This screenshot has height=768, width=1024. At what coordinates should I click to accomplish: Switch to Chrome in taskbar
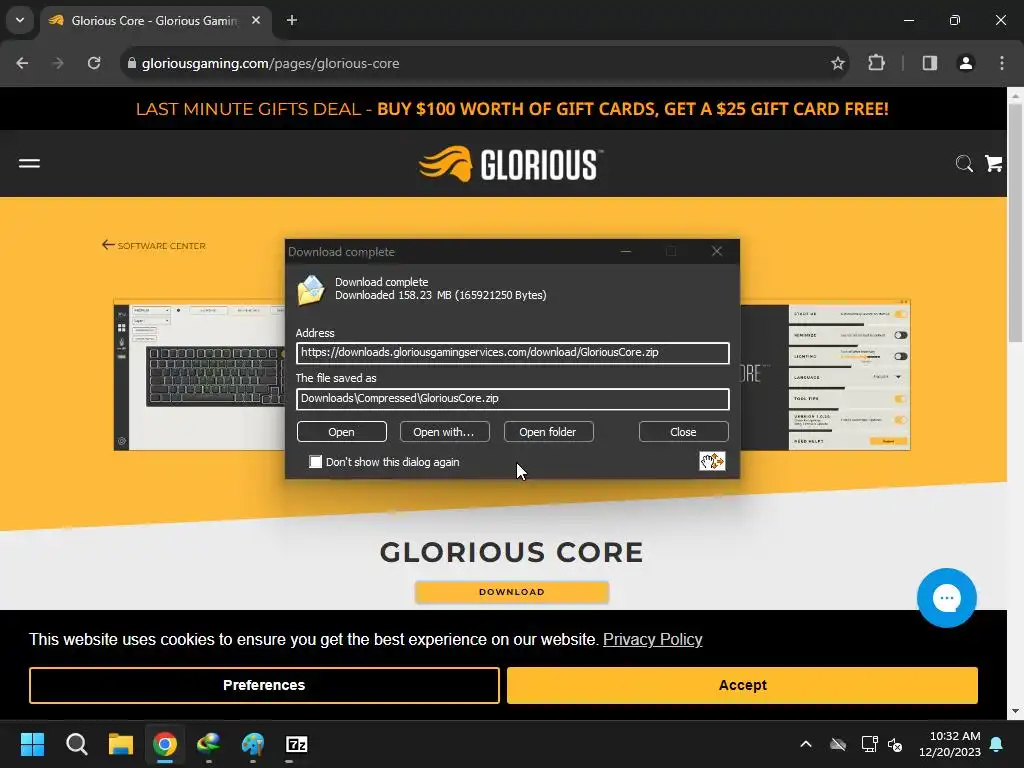point(165,744)
